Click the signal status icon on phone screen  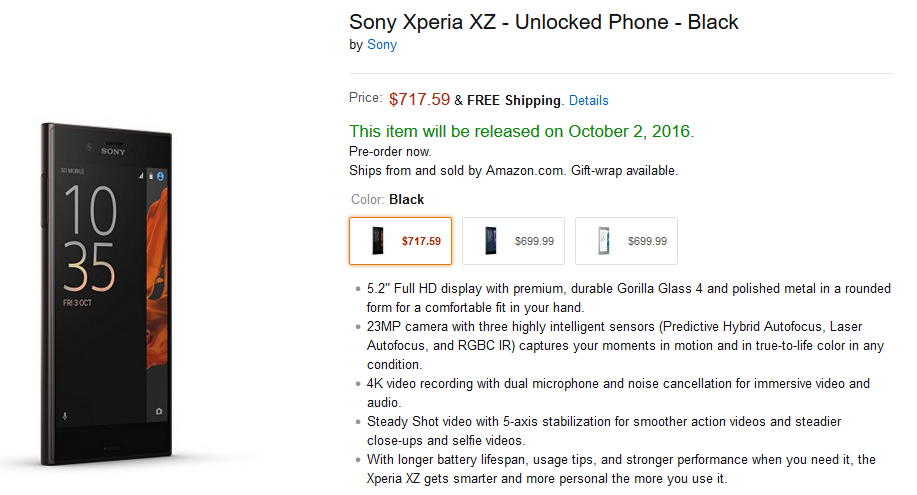[141, 175]
